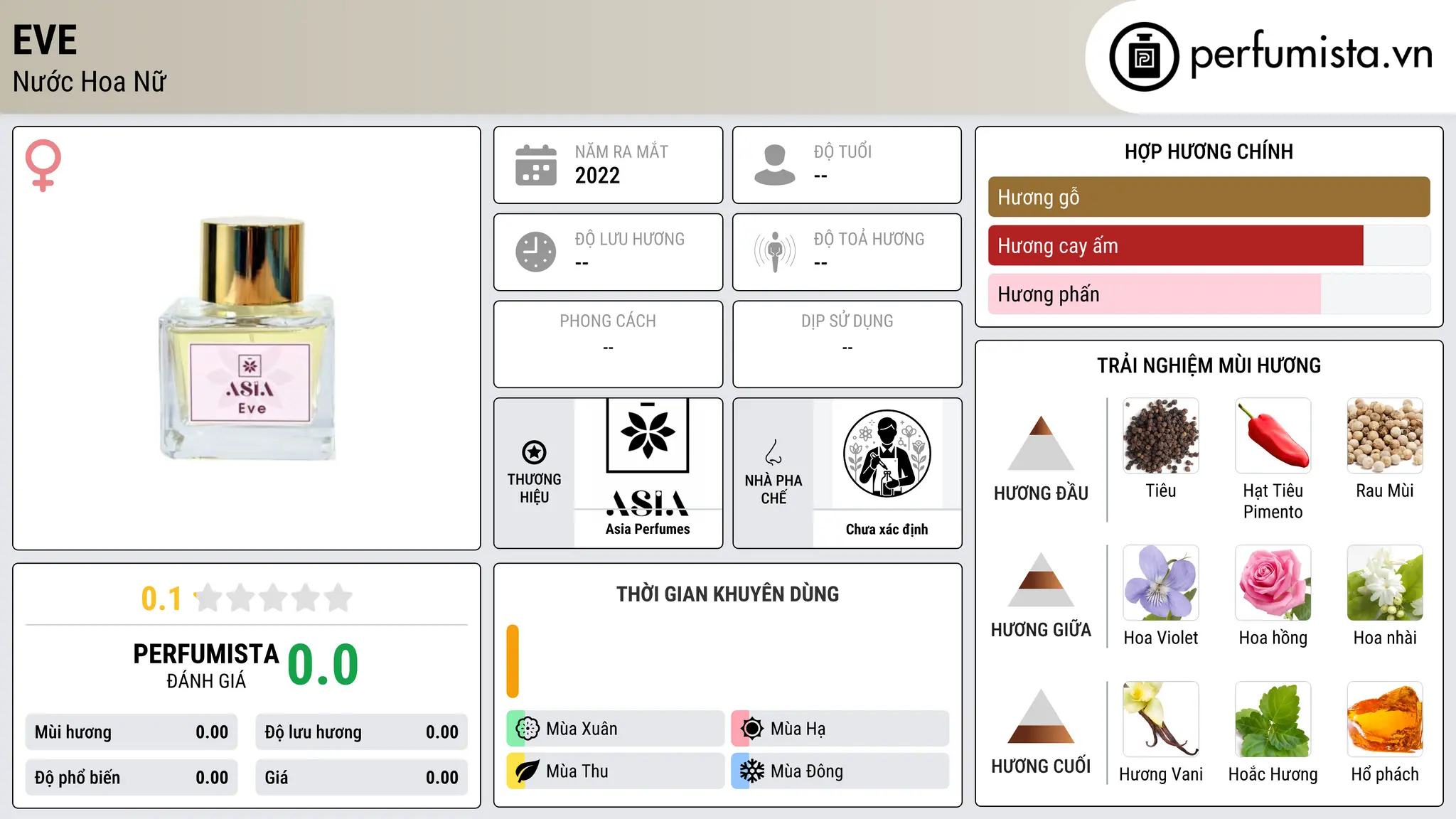The height and width of the screenshot is (819, 1456).
Task: Select the Mùa Thu season row
Action: (616, 771)
